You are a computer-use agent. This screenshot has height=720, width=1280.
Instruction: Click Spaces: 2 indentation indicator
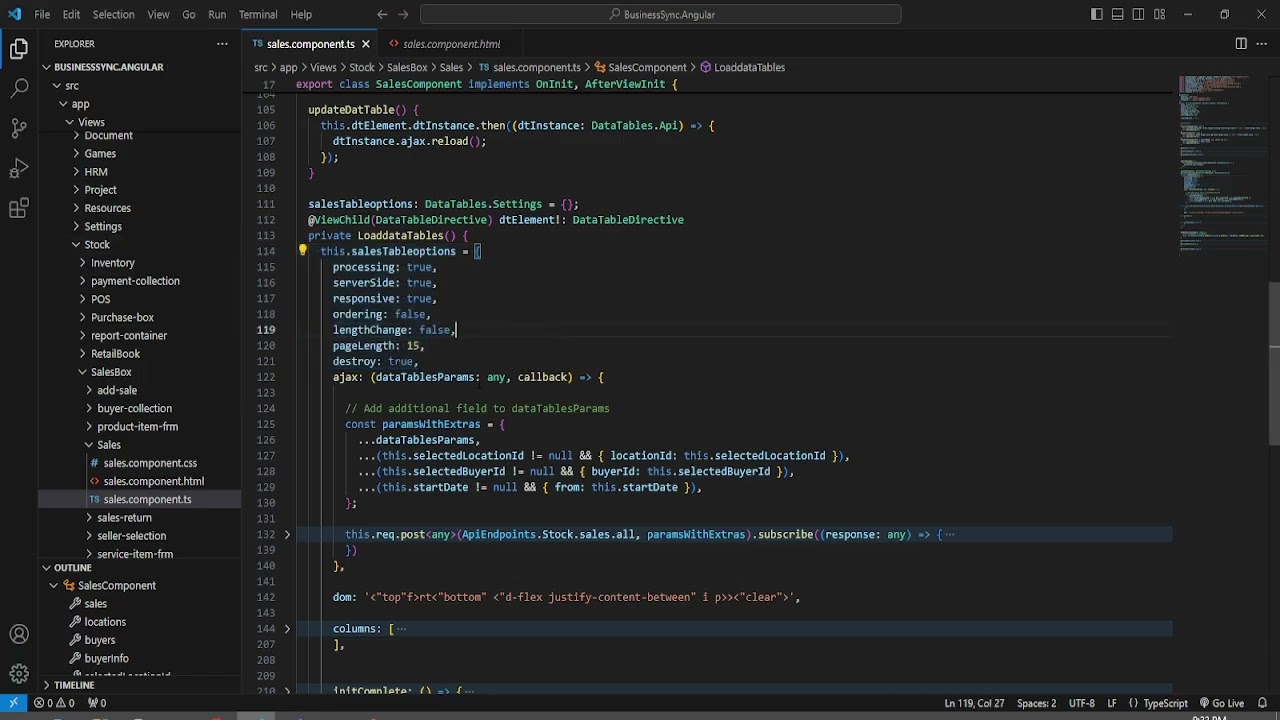pyautogui.click(x=1036, y=703)
